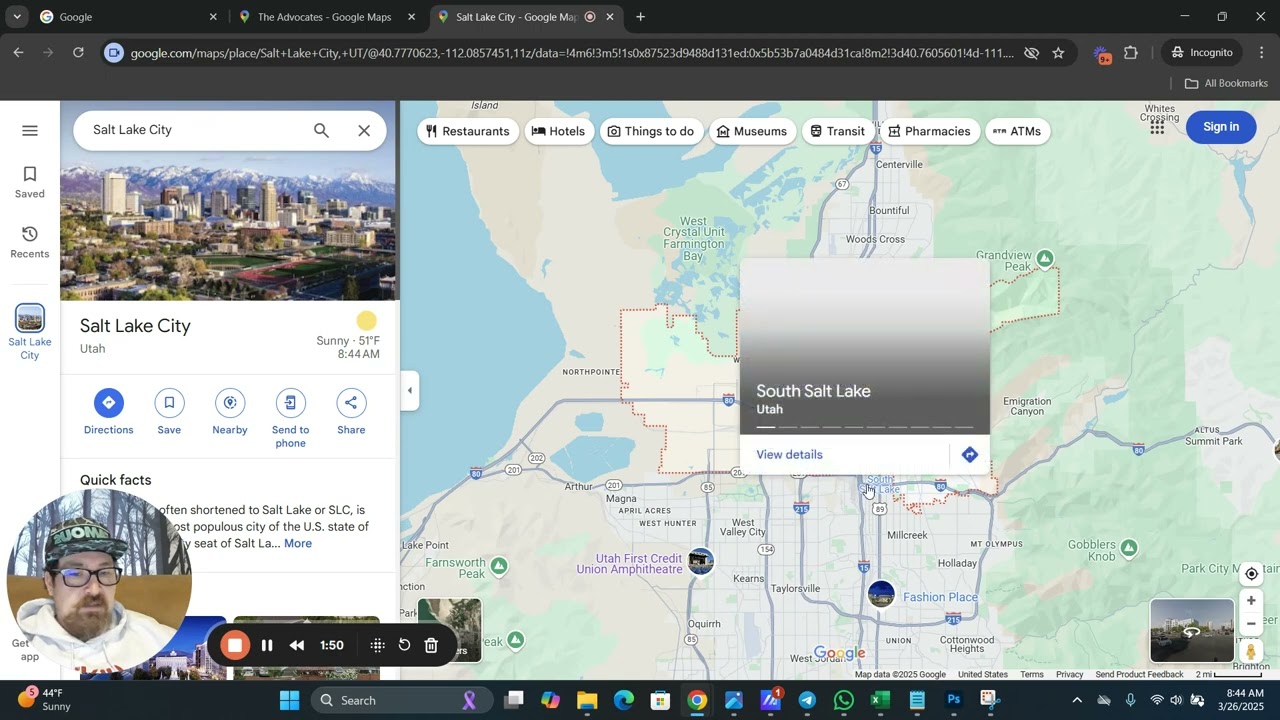1280x720 pixels.
Task: Rewind the screen recording
Action: pos(297,645)
